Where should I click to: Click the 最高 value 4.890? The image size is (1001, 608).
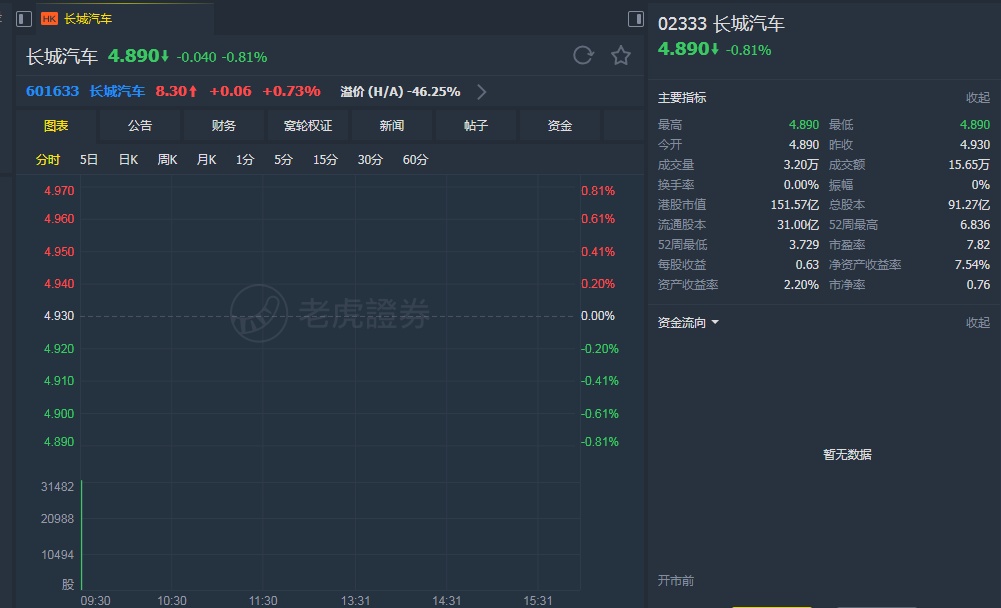804,125
